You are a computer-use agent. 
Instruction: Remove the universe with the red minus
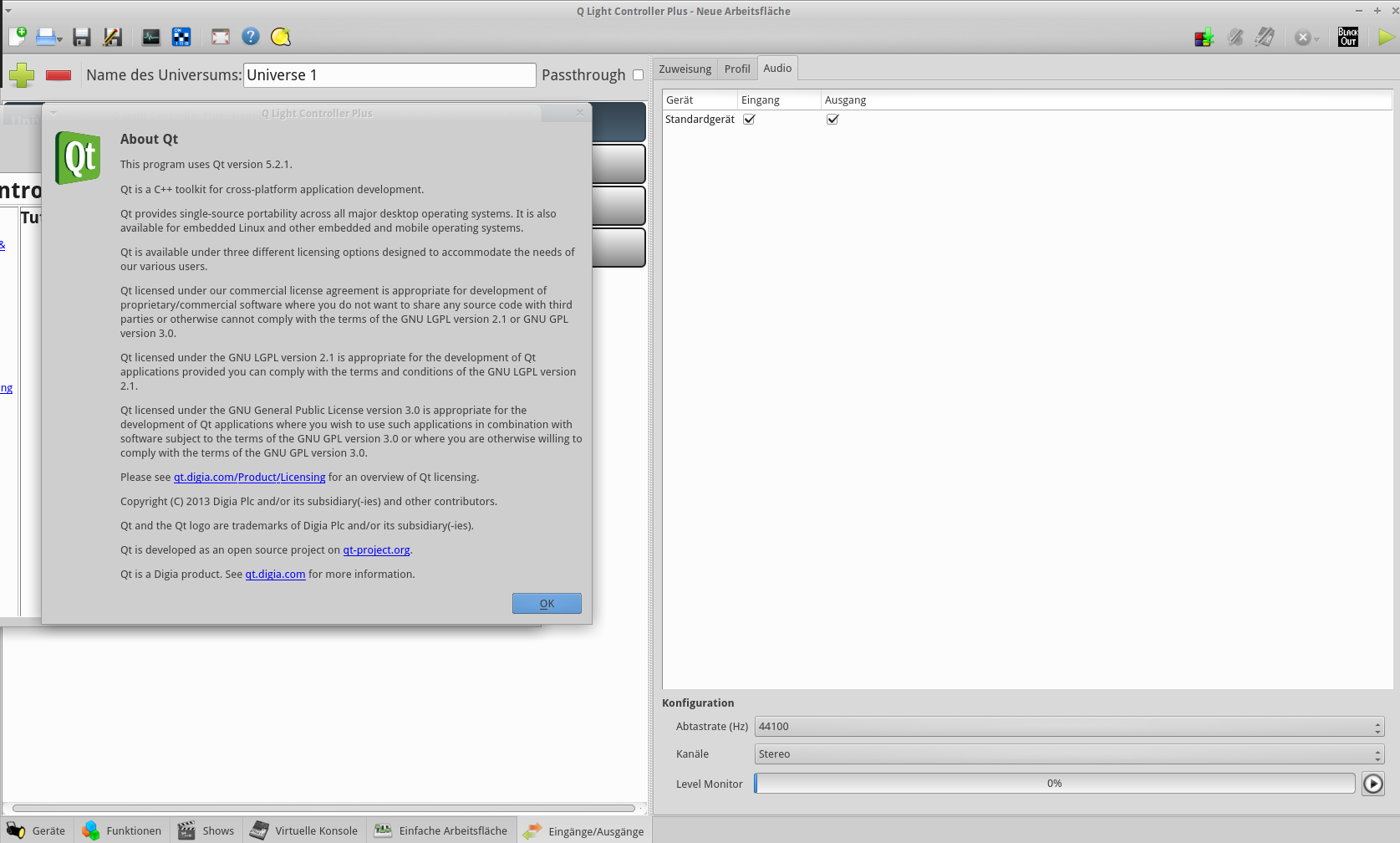click(59, 75)
